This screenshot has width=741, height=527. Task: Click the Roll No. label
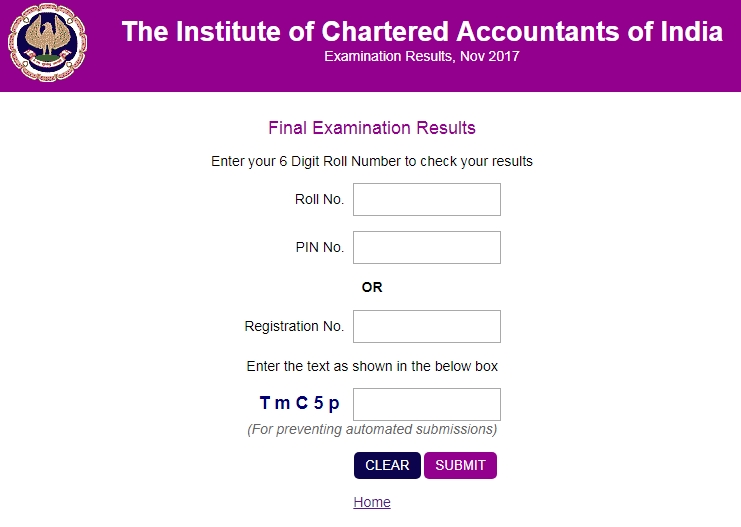click(319, 199)
